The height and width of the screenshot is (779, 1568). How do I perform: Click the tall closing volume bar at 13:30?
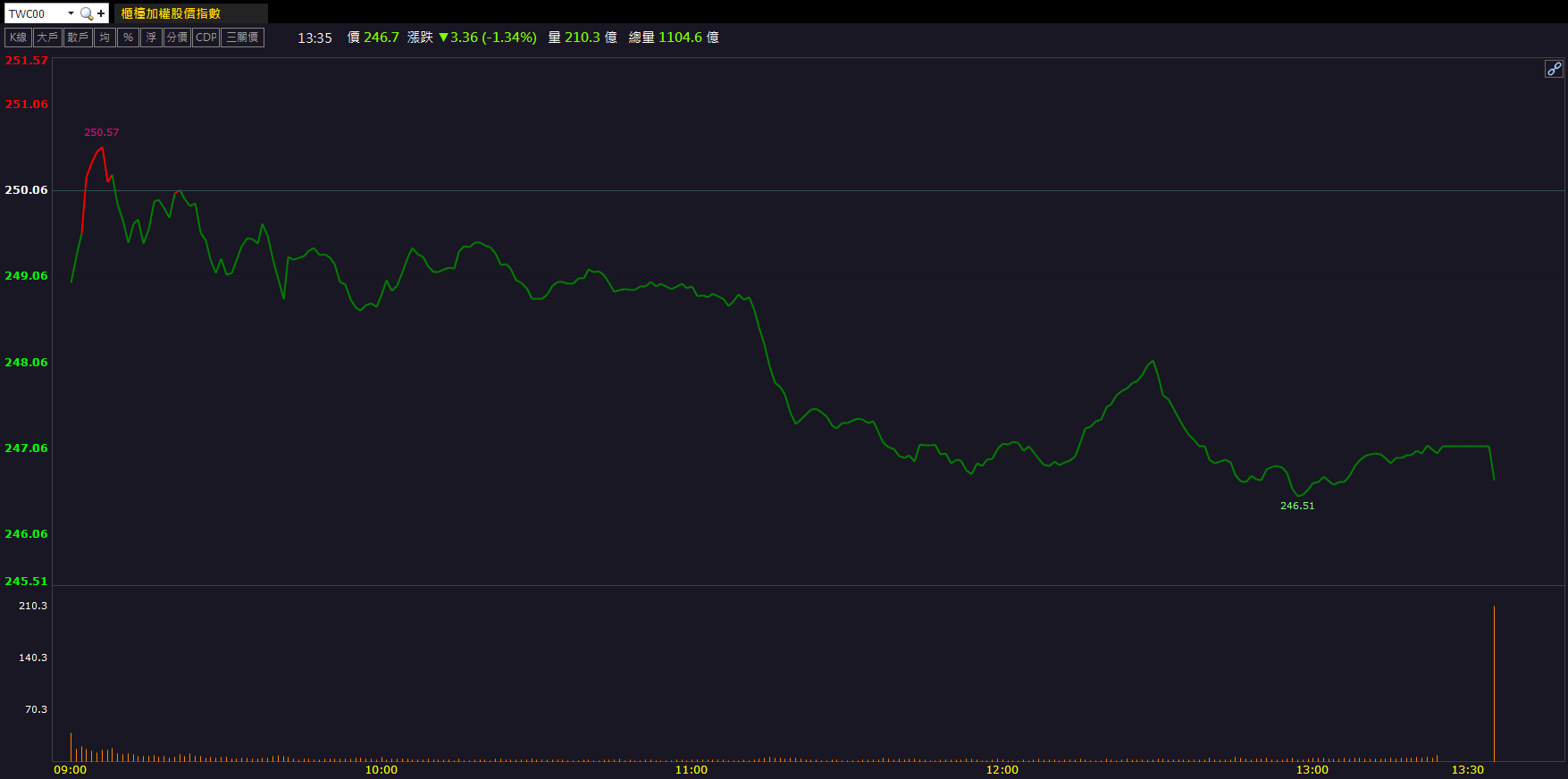click(x=1494, y=683)
